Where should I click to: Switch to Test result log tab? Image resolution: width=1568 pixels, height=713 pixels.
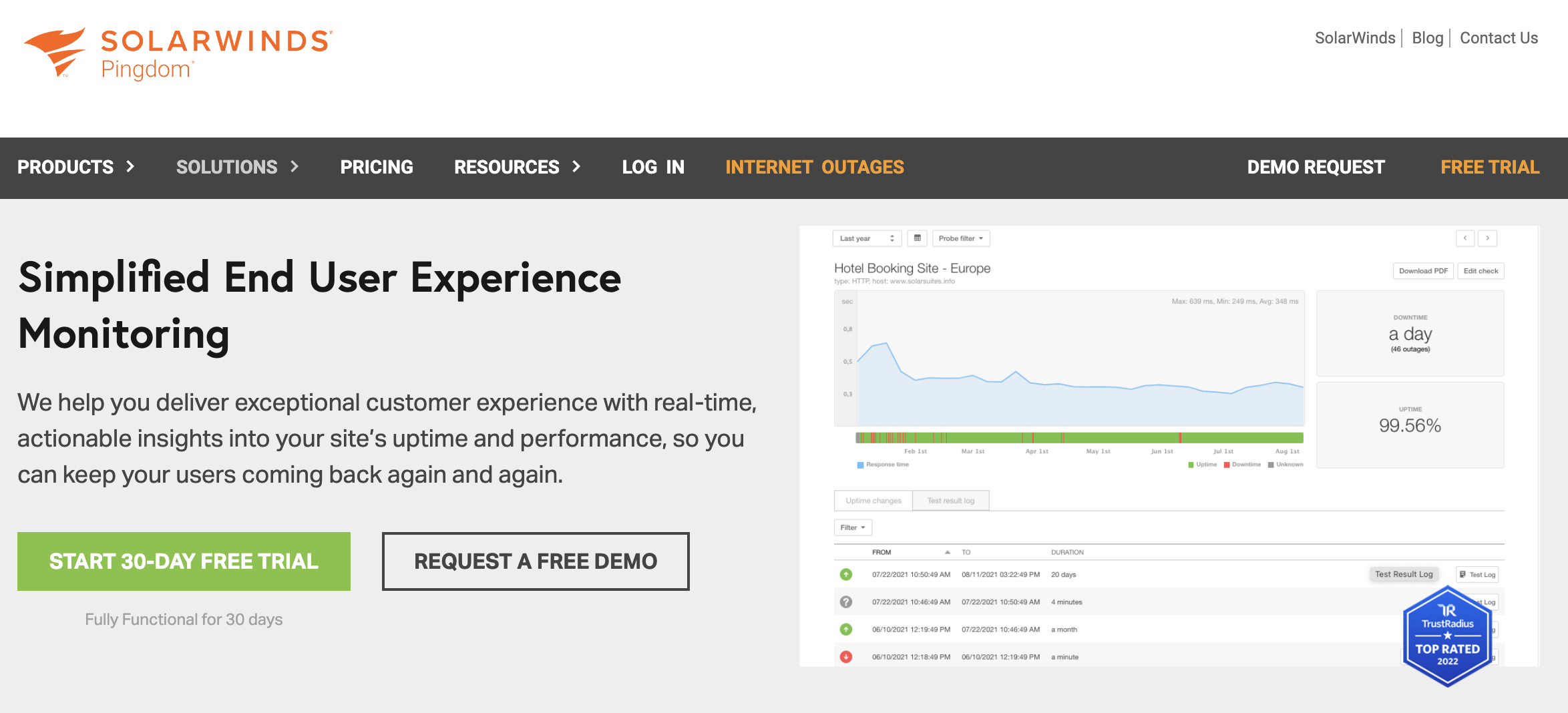(x=951, y=501)
